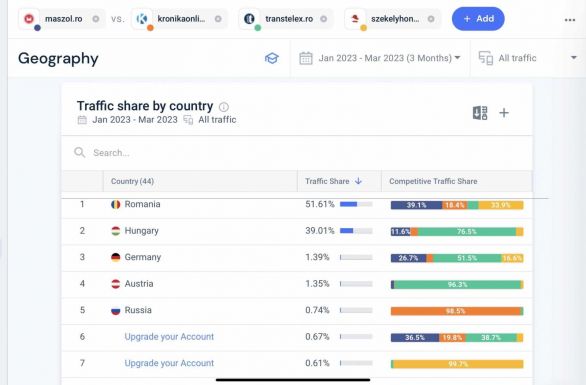Click the info icon next to Traffic share by country
Viewport: 586px width, 385px height.
pos(223,107)
